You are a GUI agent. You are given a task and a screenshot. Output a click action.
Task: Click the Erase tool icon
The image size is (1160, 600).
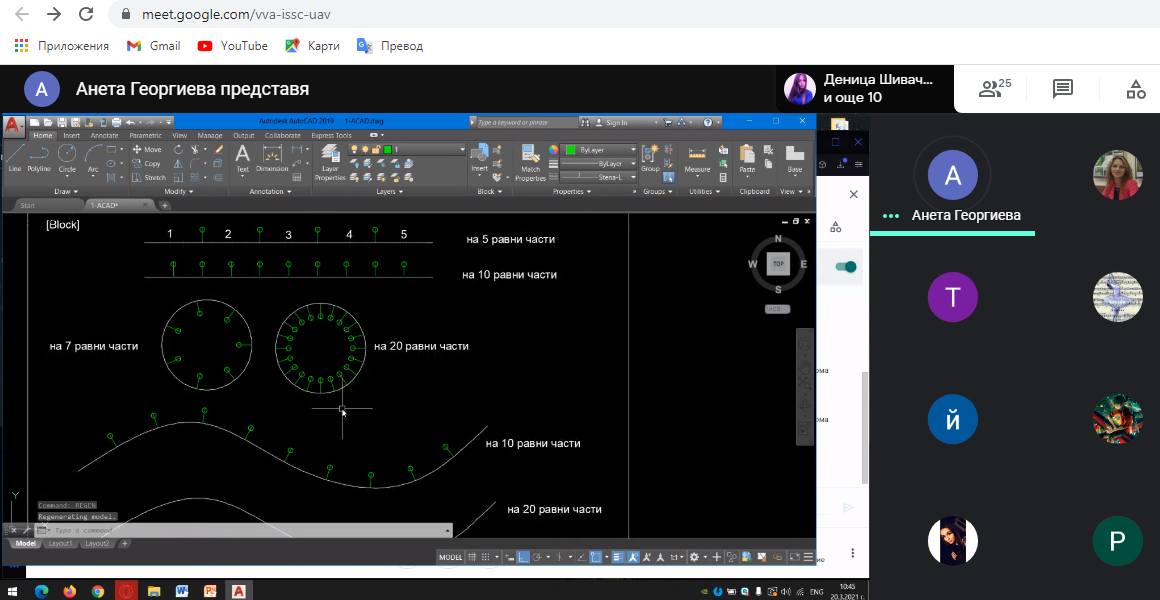point(218,149)
